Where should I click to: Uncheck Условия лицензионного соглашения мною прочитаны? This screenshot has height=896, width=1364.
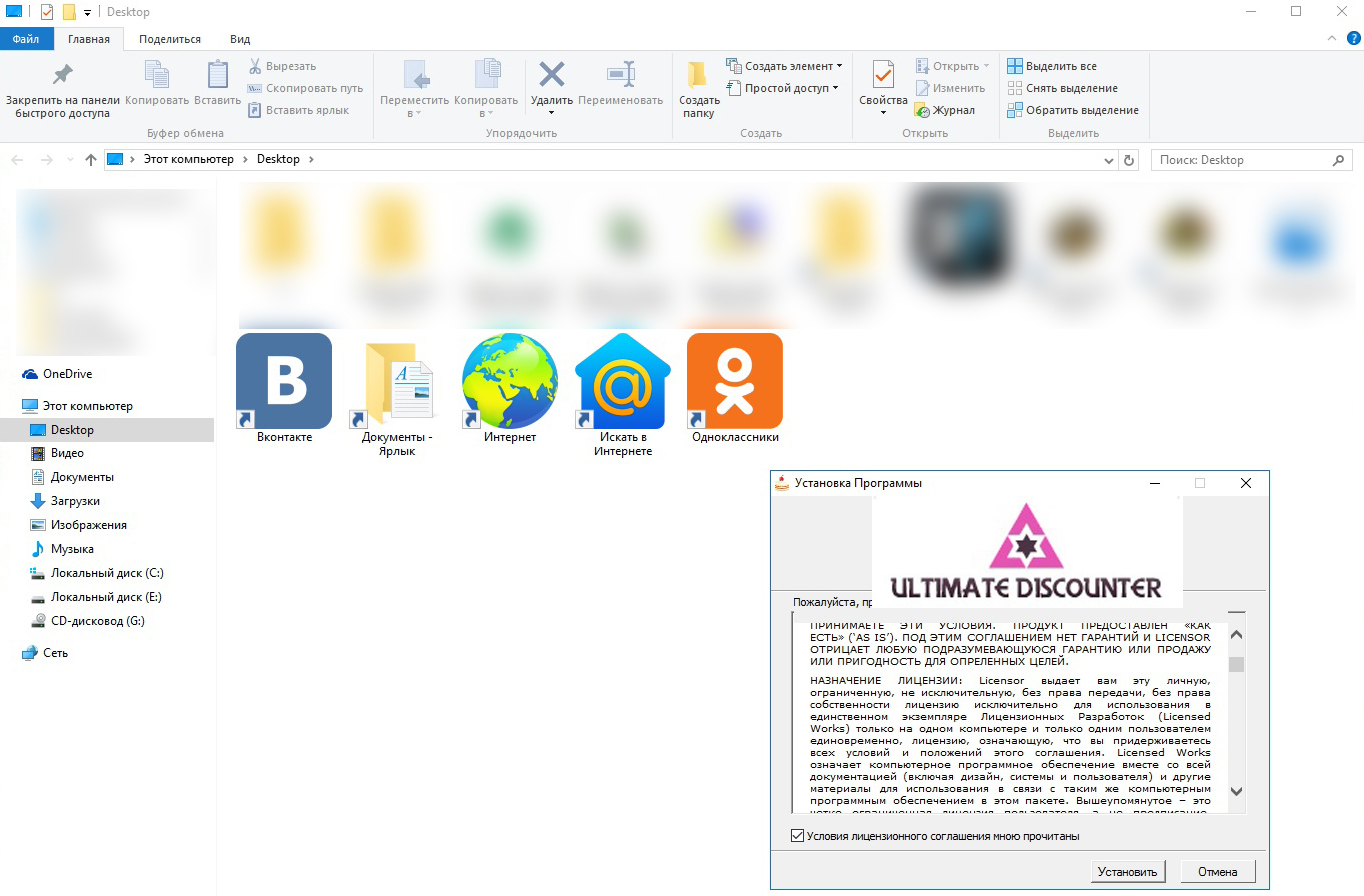(797, 836)
